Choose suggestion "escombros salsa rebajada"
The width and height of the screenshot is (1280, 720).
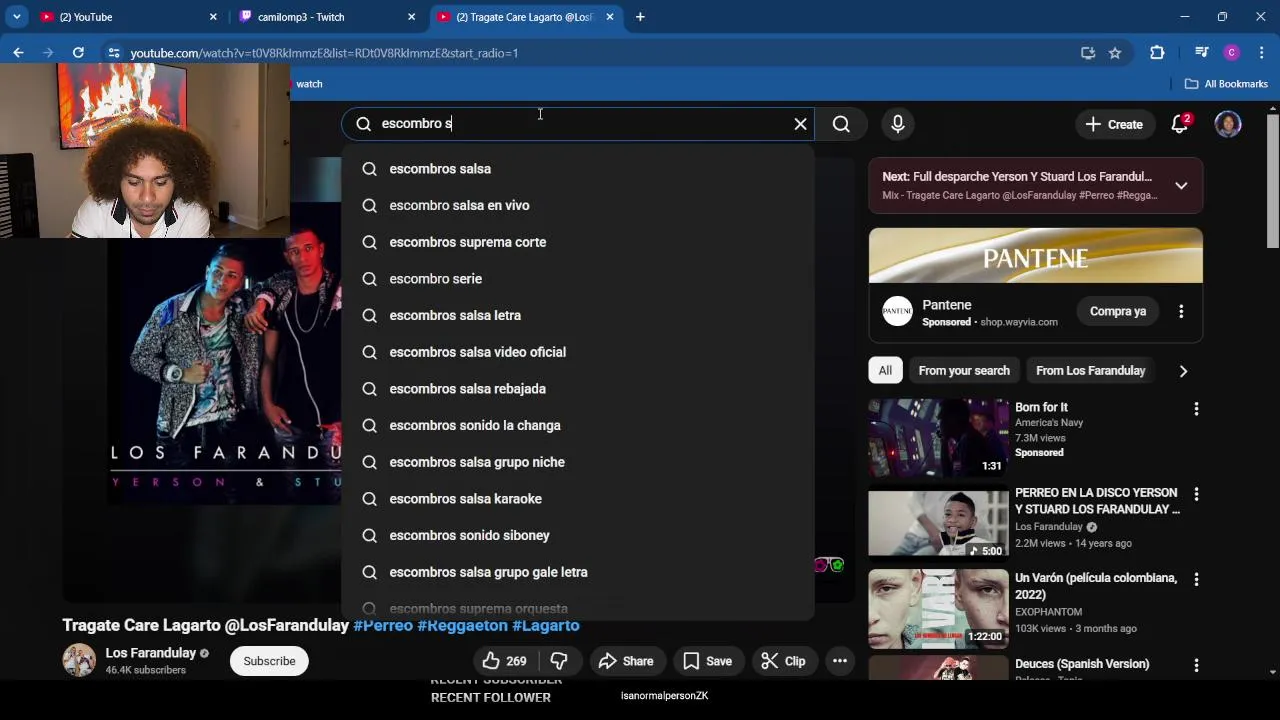coord(578,389)
